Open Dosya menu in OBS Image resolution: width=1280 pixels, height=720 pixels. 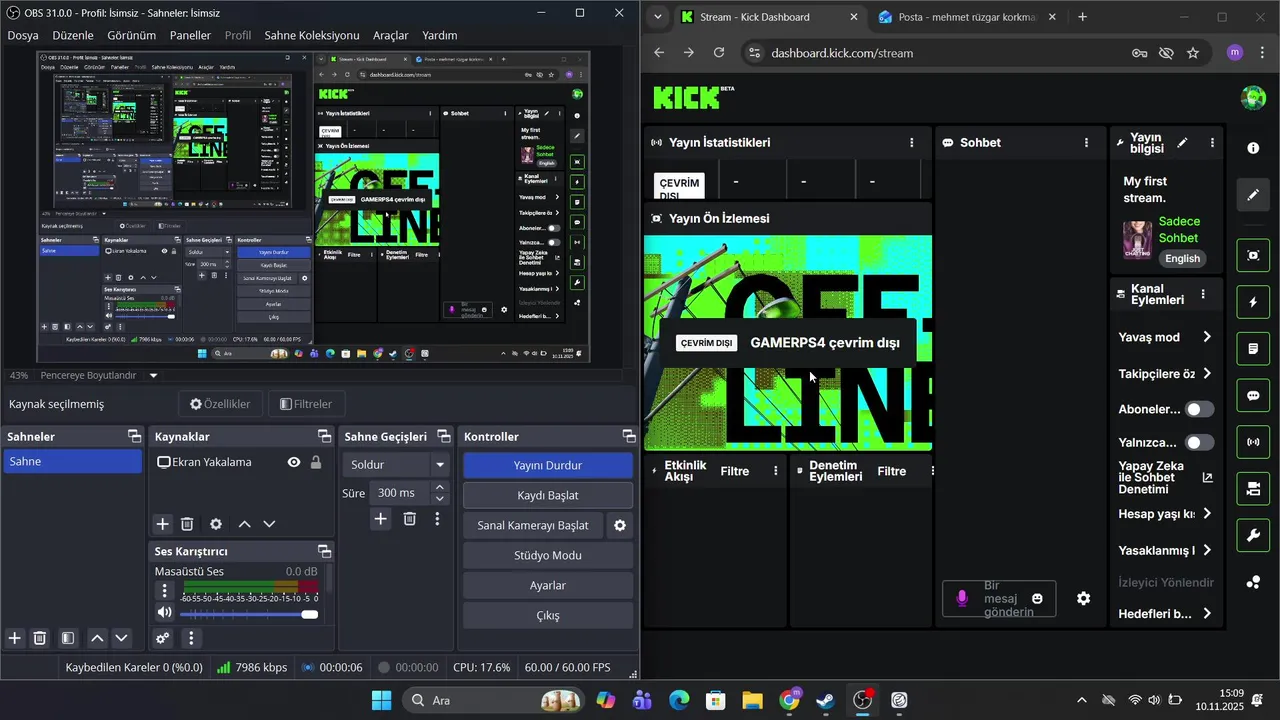(22, 35)
